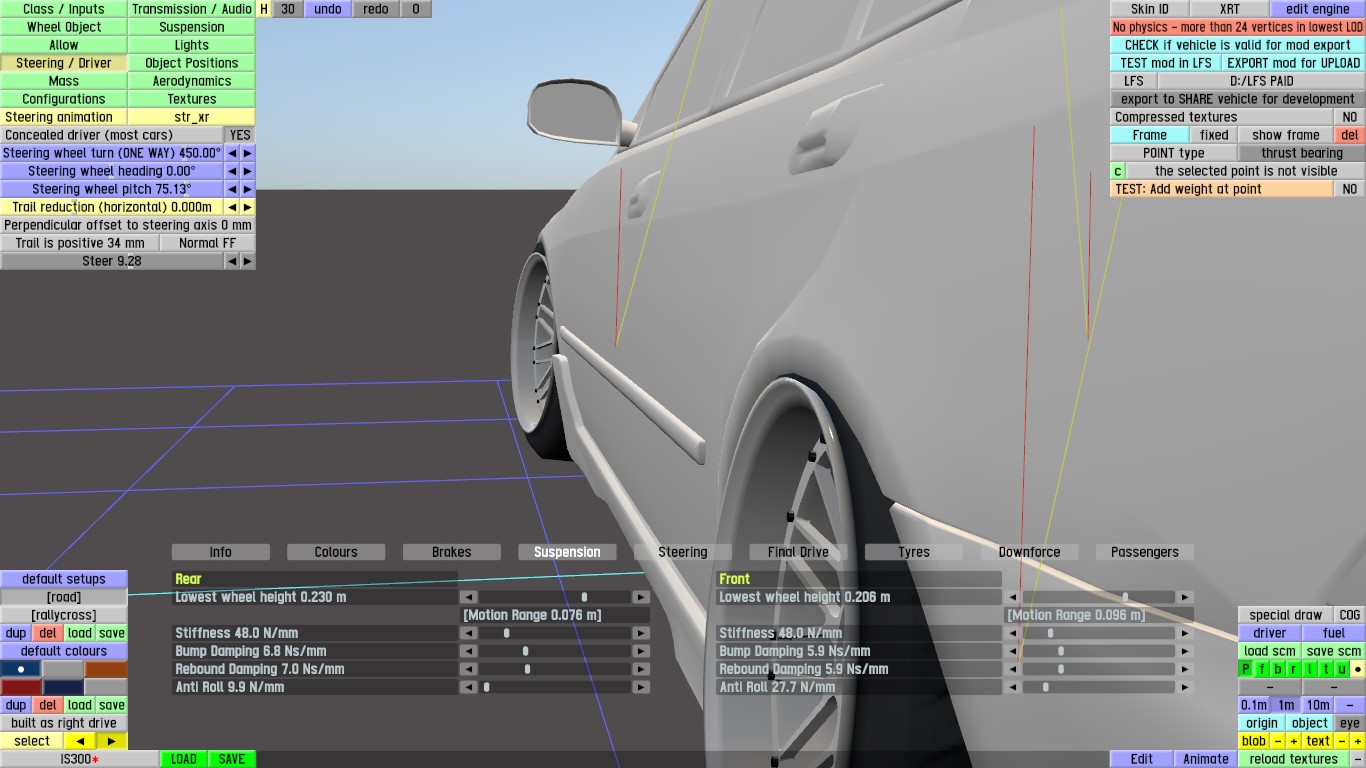1366x768 pixels.
Task: Click the Animate mode button
Action: pyautogui.click(x=1206, y=759)
